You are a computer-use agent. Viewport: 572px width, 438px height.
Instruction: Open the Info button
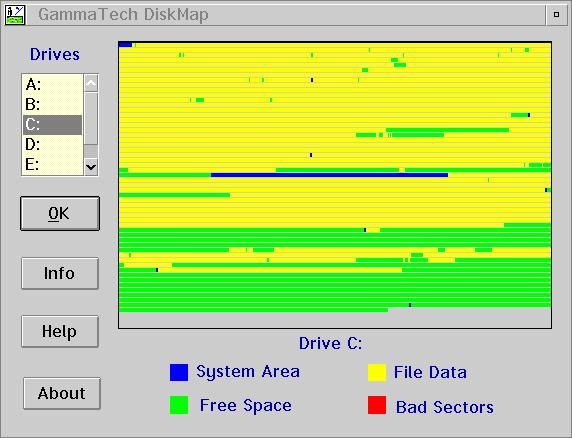60,273
